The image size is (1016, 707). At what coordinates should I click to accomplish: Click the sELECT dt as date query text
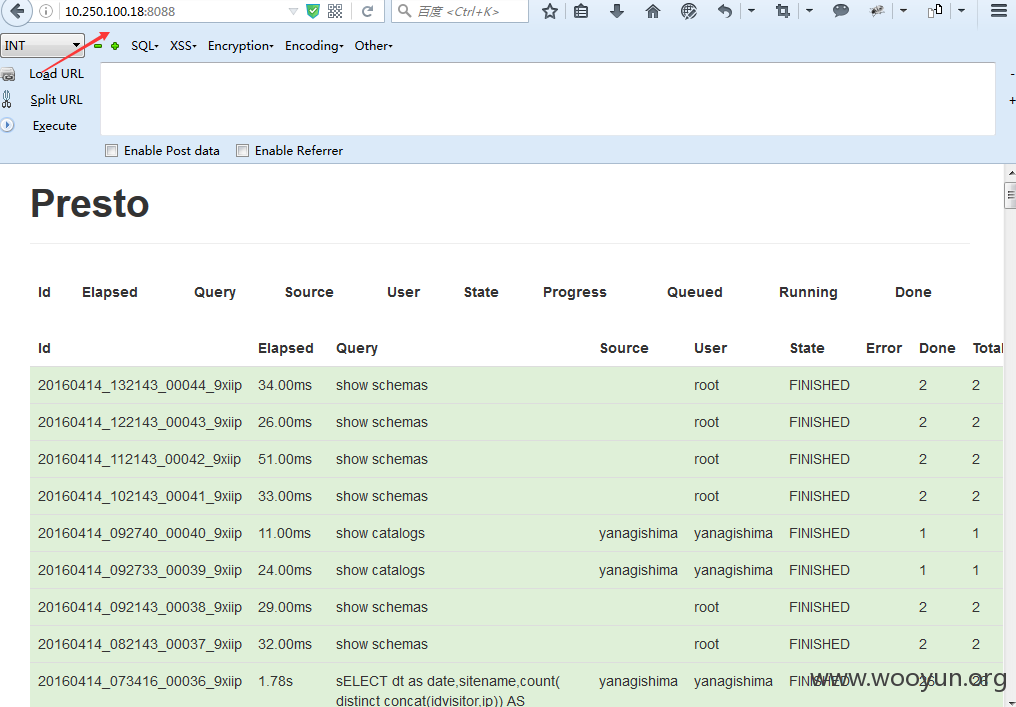[x=448, y=690]
